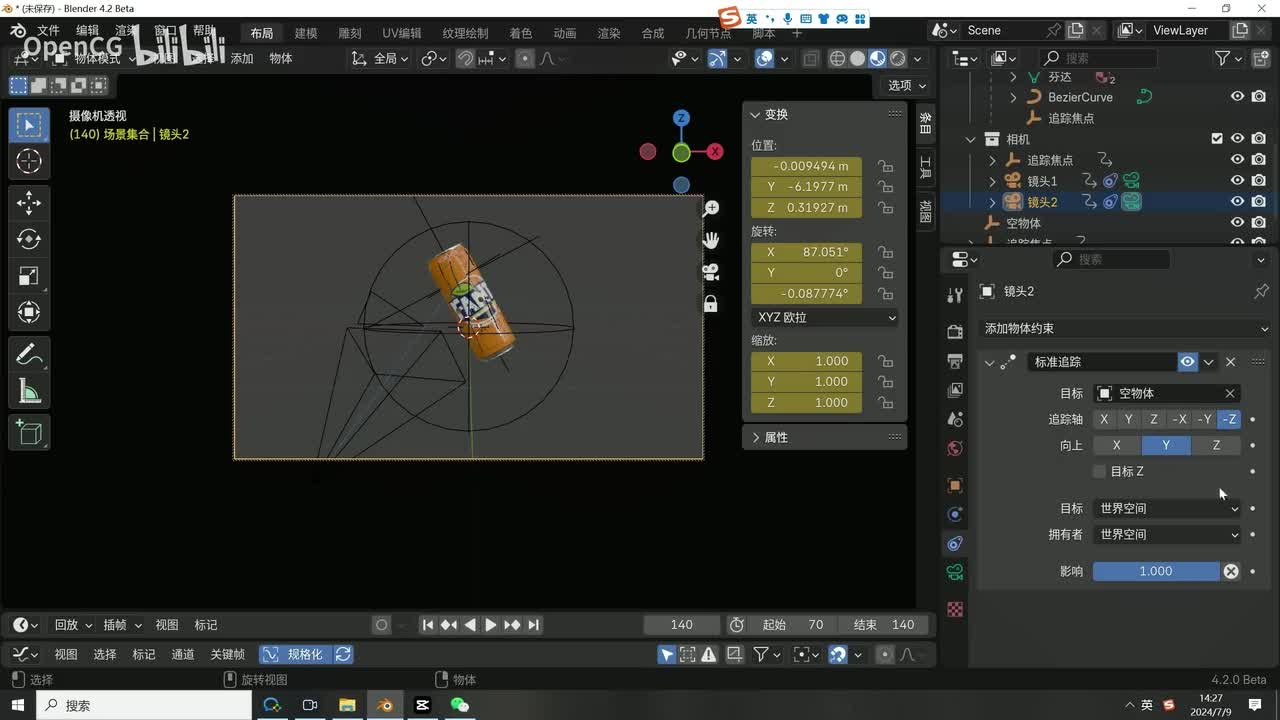The image size is (1280, 720).
Task: Click the hand pan icon in viewport
Action: (x=710, y=240)
